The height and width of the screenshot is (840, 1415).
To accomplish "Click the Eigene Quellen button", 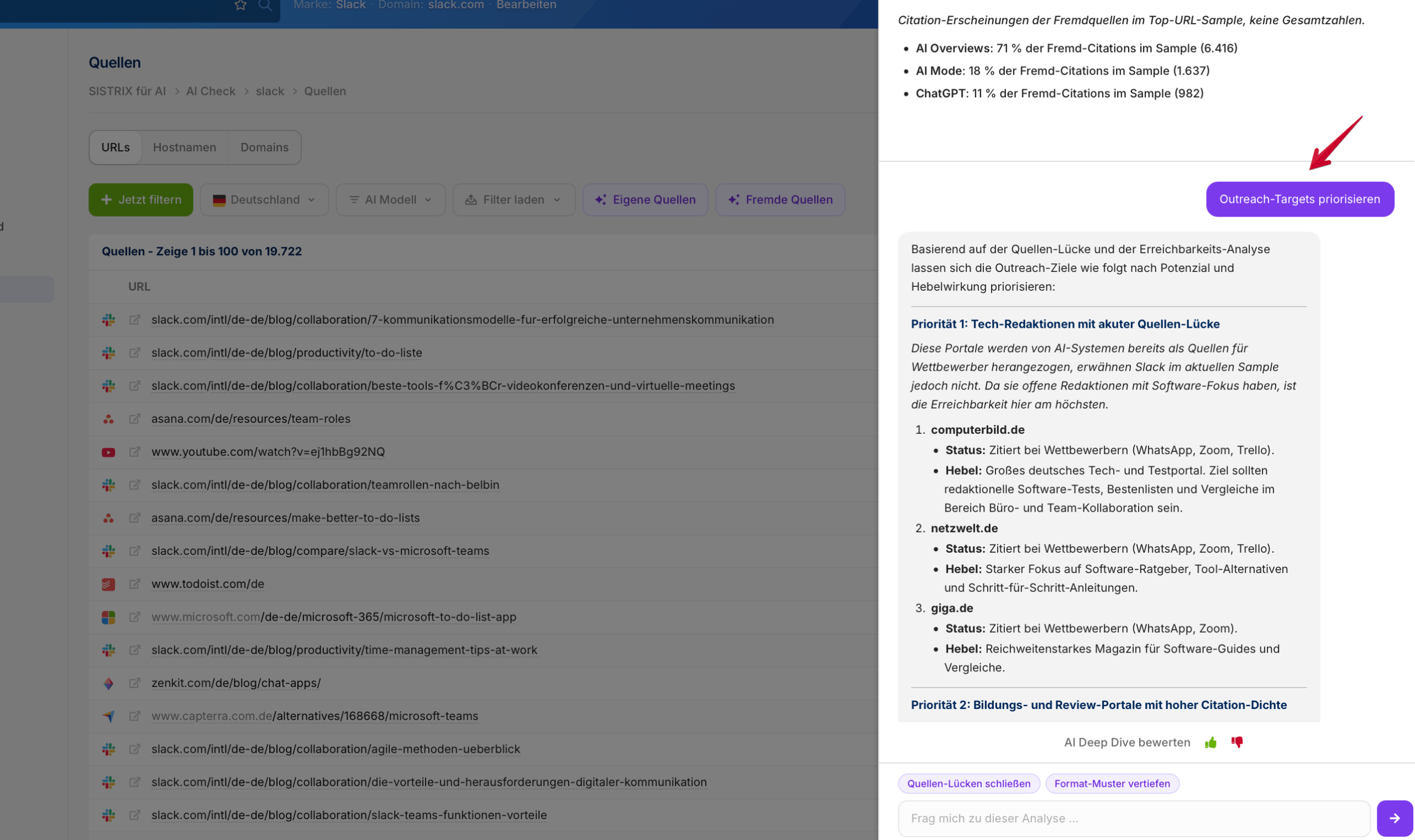I will 645,200.
